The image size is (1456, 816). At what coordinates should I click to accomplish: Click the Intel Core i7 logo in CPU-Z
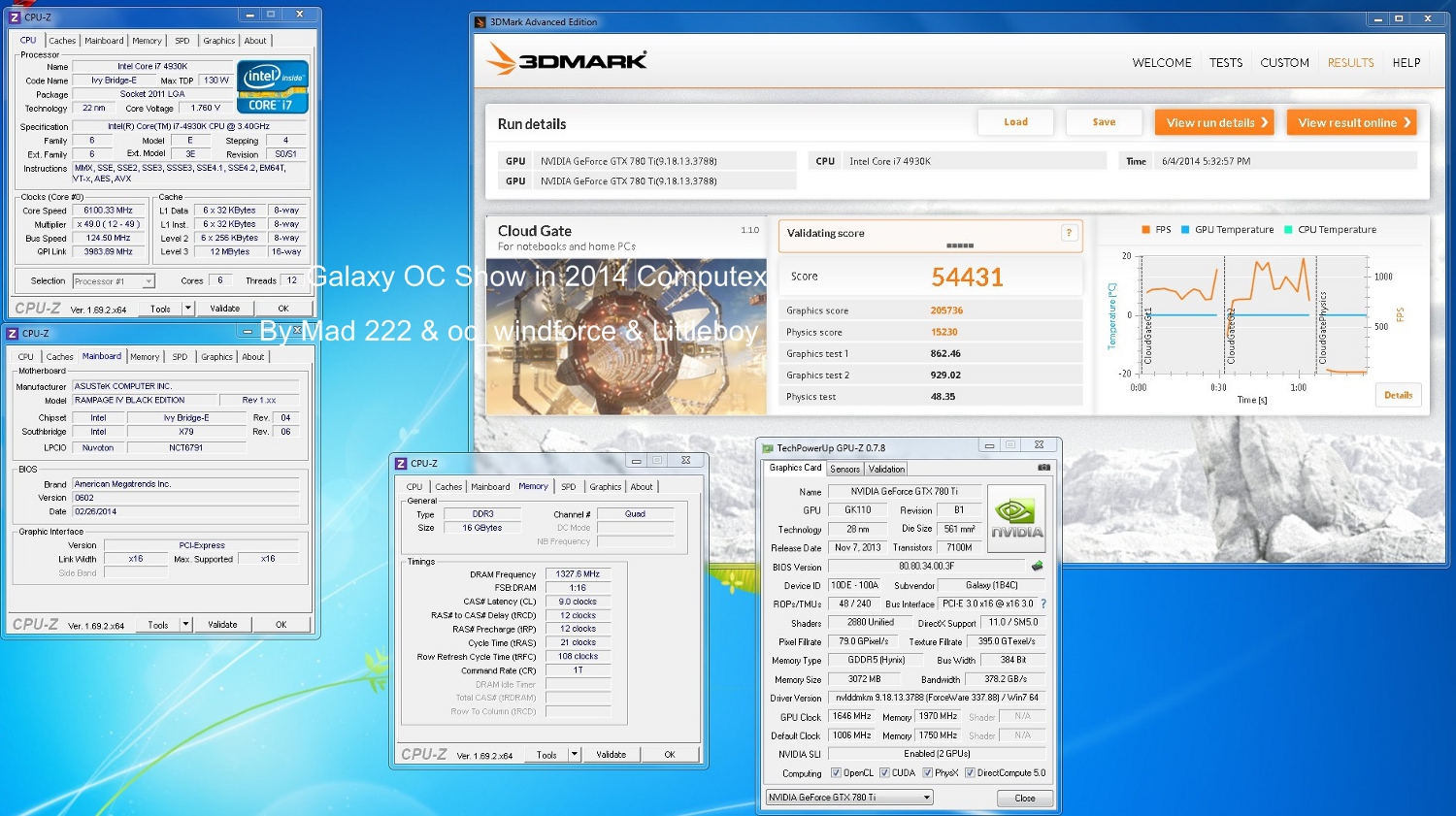click(273, 87)
